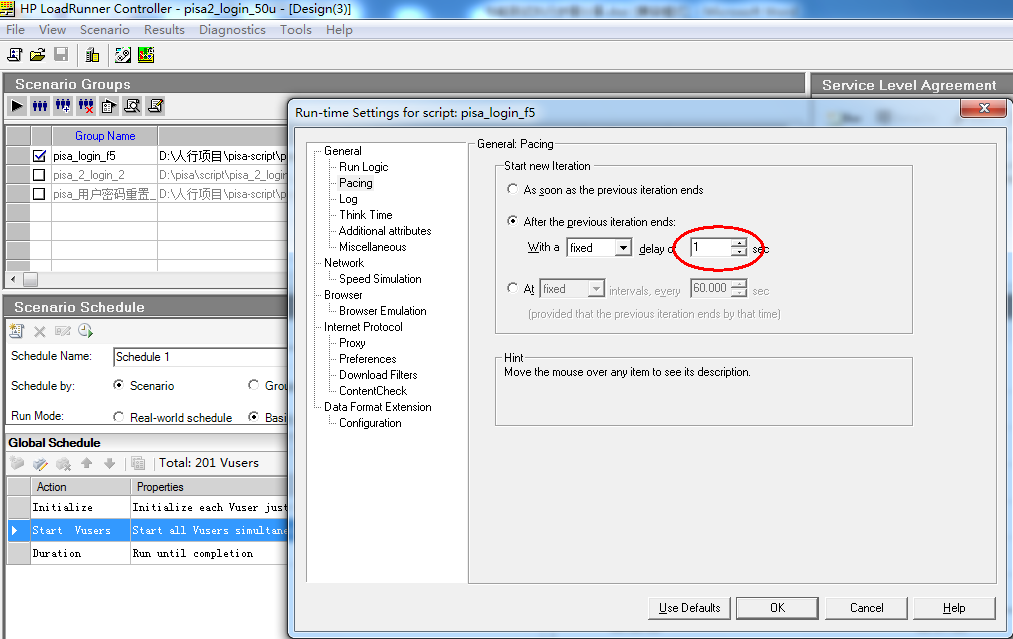Select 'As soon as the previous iteration ends'

click(x=513, y=189)
